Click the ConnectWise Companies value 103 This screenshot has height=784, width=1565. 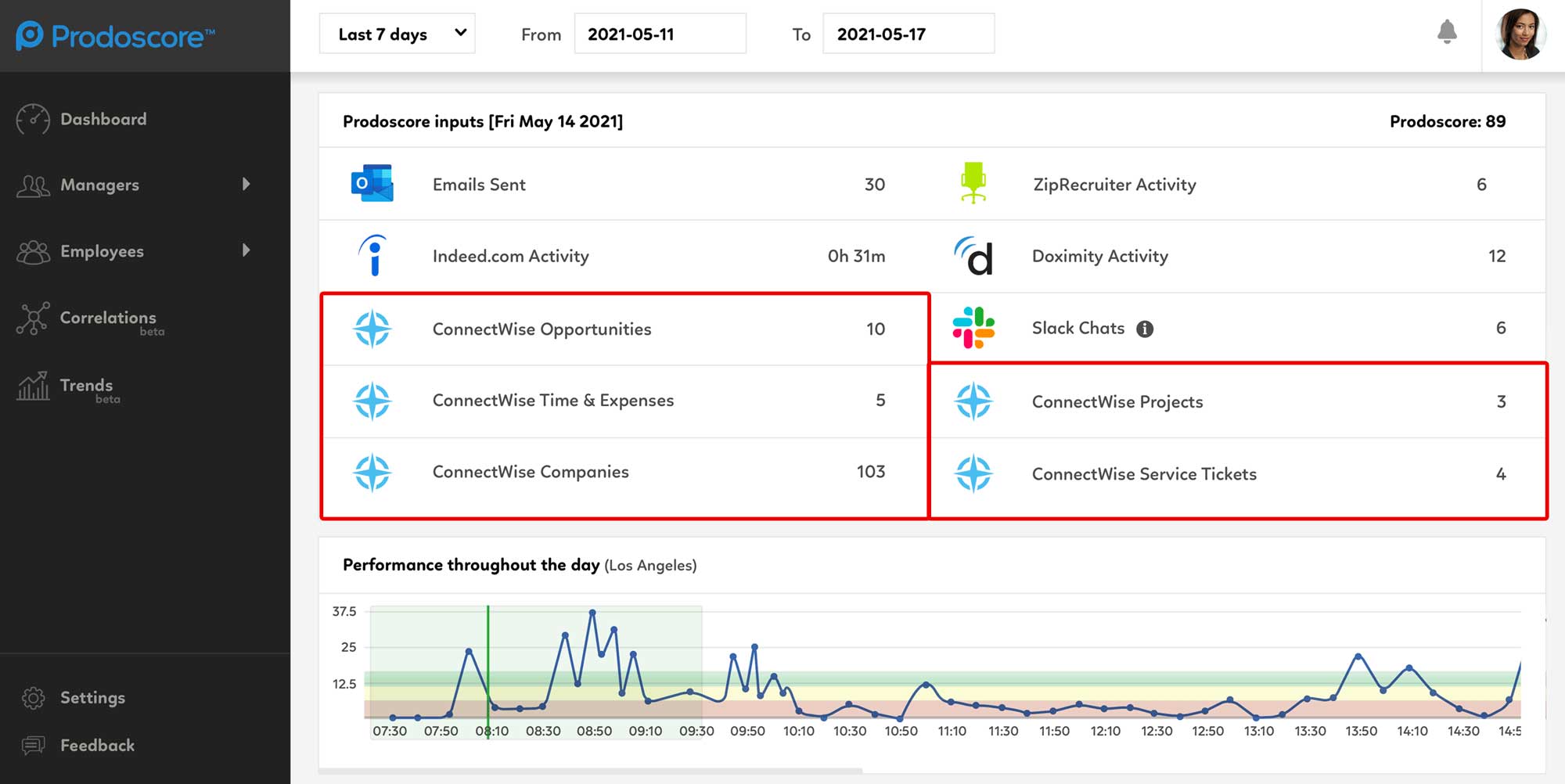(x=871, y=472)
